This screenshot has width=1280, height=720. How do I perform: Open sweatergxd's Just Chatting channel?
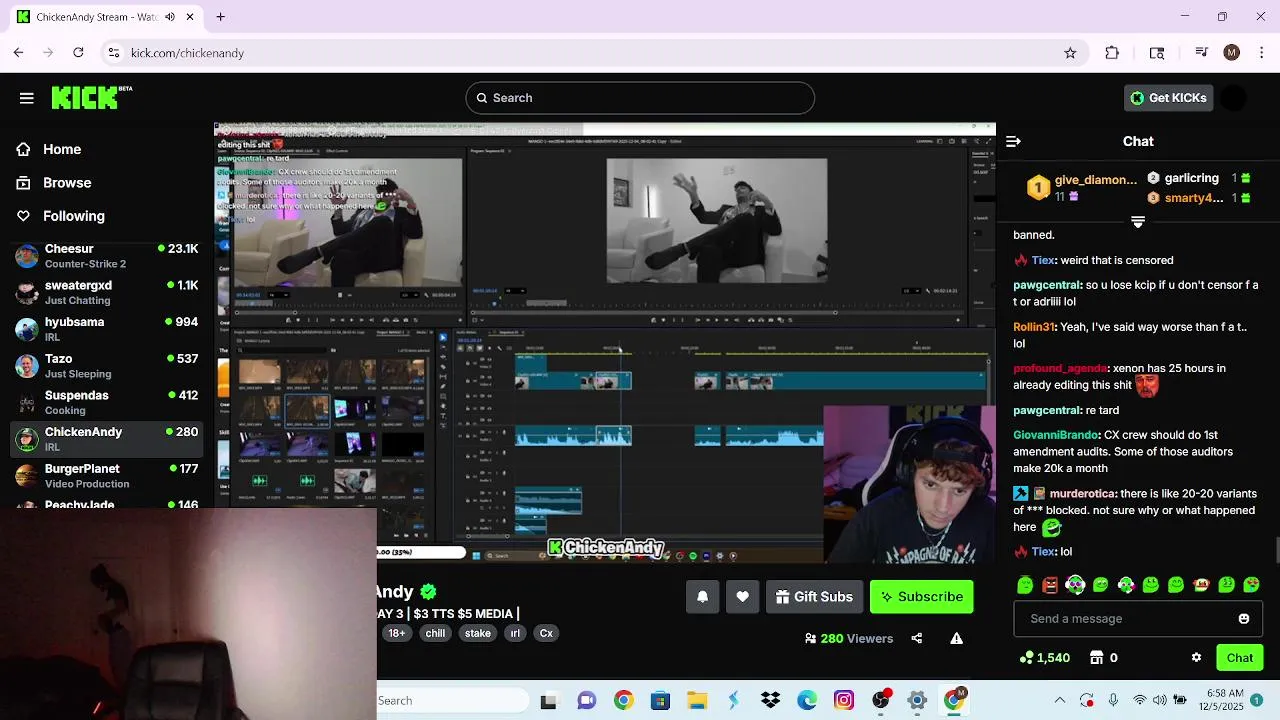(107, 292)
